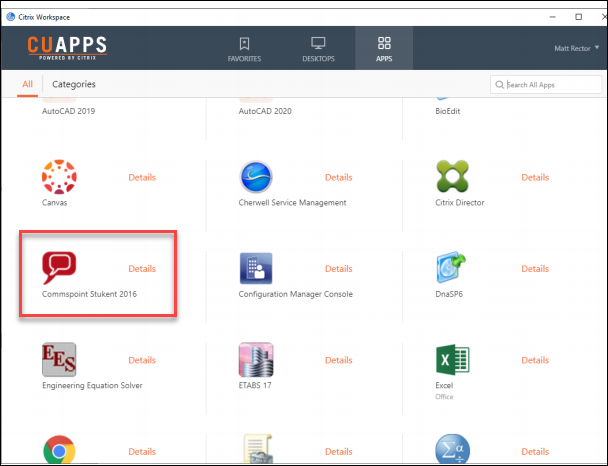This screenshot has width=608, height=466.
Task: View Details for Engineering Equation Solver
Action: 142,360
